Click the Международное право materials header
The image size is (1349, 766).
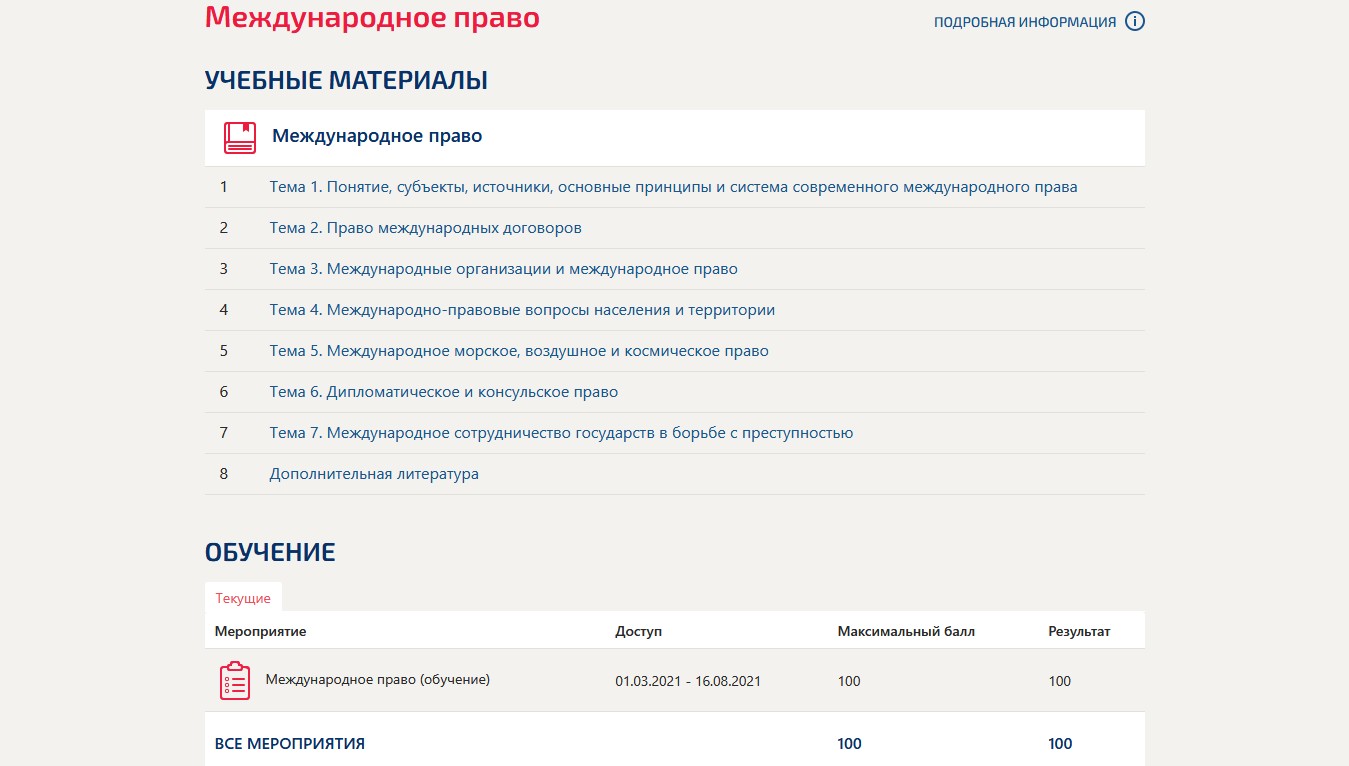pyautogui.click(x=377, y=136)
